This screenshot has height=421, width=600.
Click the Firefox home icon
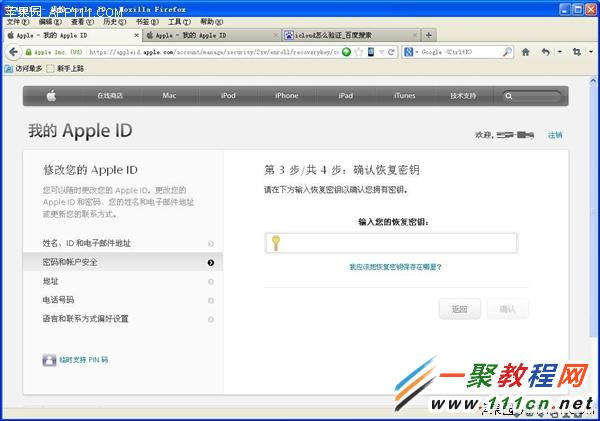(526, 52)
